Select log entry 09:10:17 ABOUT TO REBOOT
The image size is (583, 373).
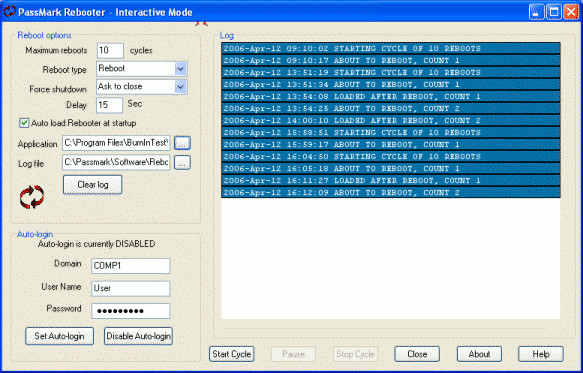point(391,60)
